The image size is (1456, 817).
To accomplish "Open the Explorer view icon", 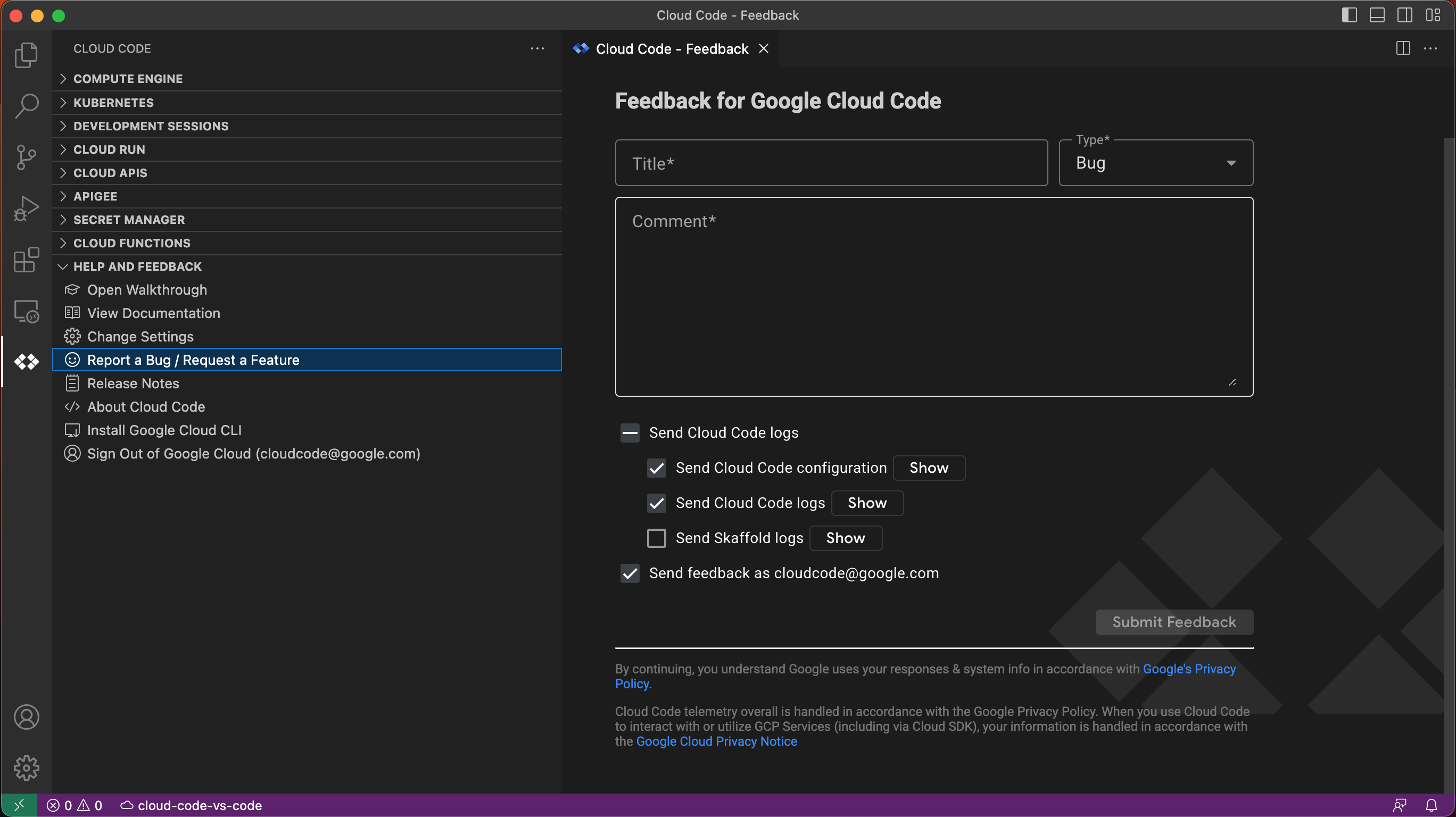I will (26, 55).
